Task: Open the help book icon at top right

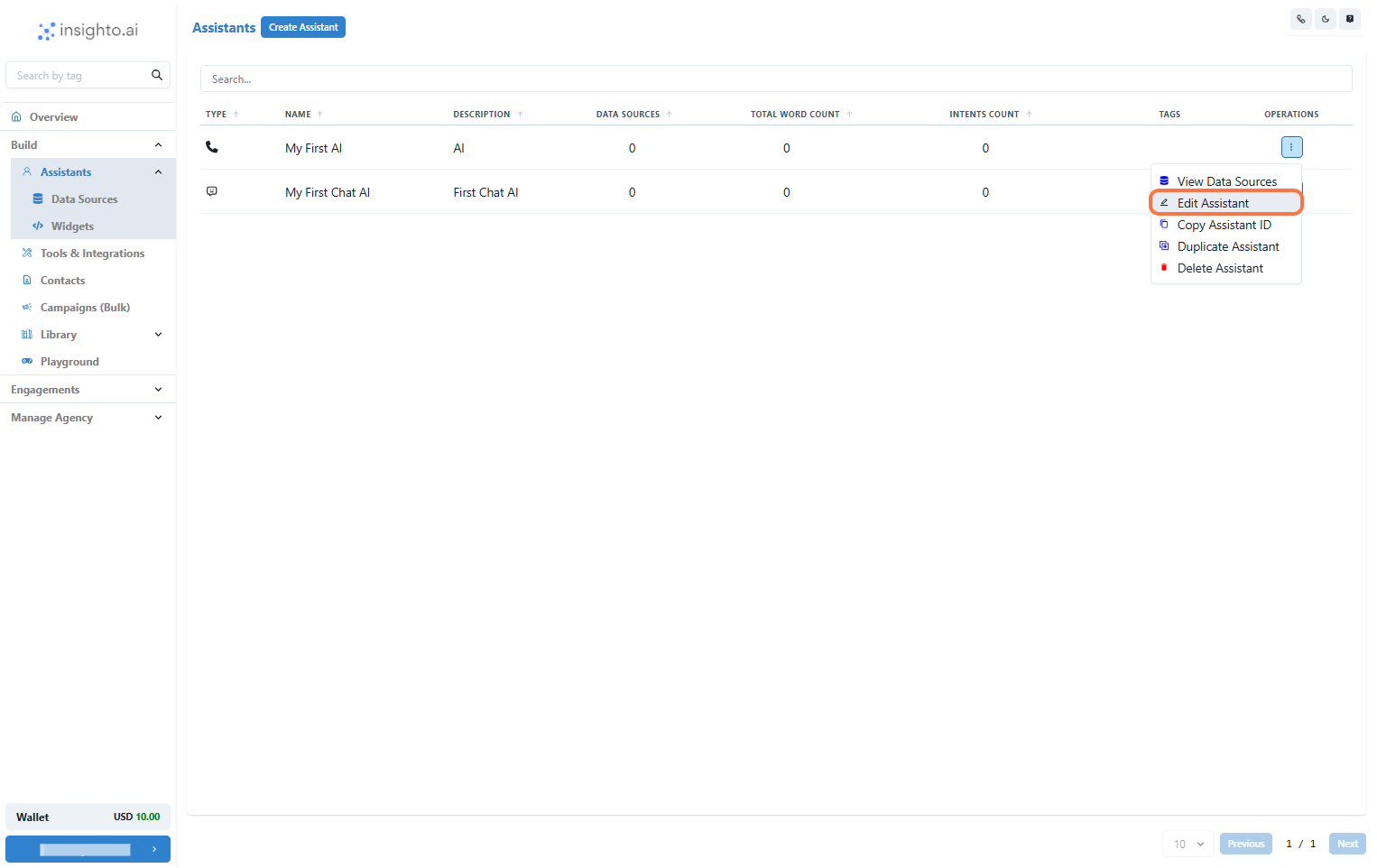Action: pos(1350,19)
